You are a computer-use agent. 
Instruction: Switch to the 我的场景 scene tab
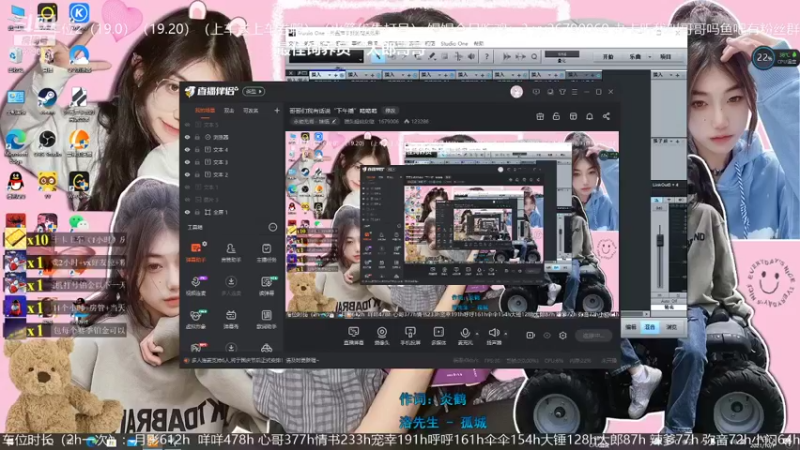205,110
